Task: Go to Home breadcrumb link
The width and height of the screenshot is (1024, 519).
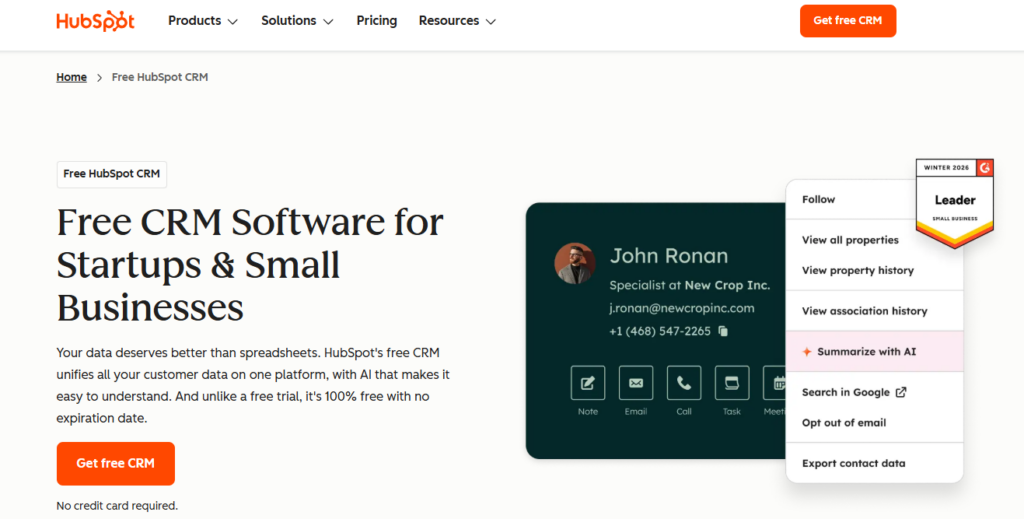Action: 71,77
